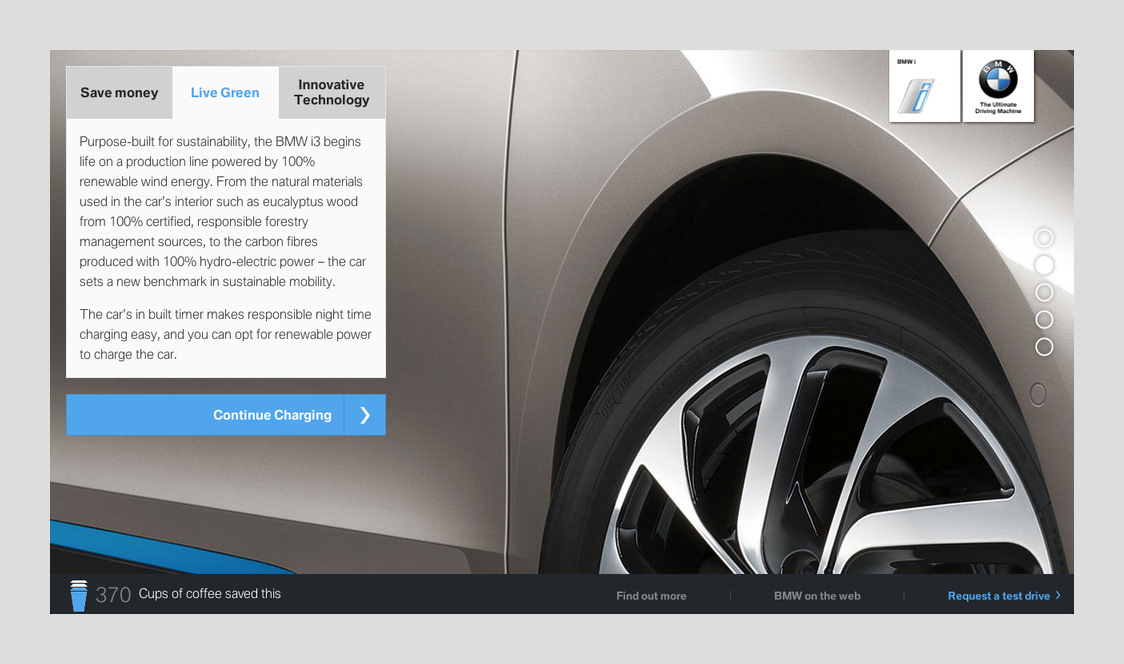Click the chevron arrow on Continue Charging
The height and width of the screenshot is (664, 1124).
[365, 414]
